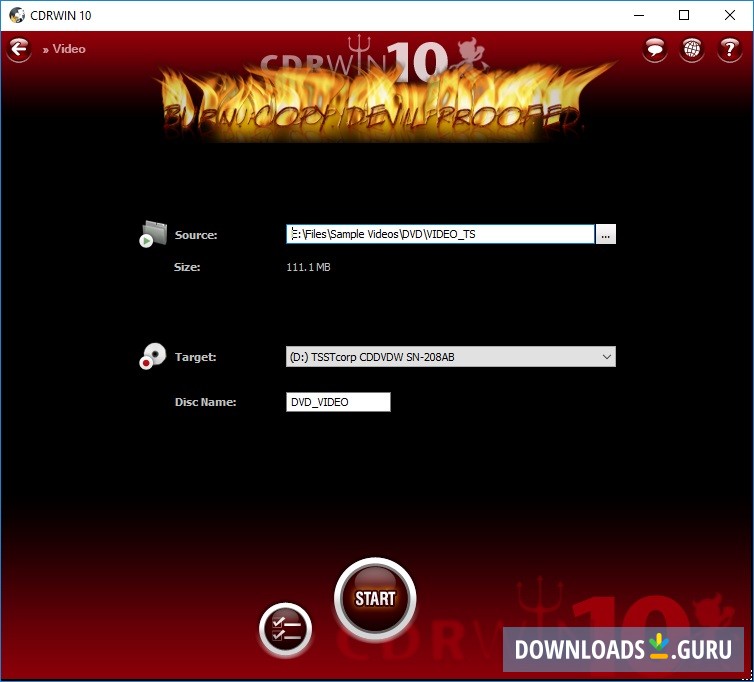This screenshot has width=754, height=682.
Task: Start burning with the START button
Action: [x=375, y=599]
